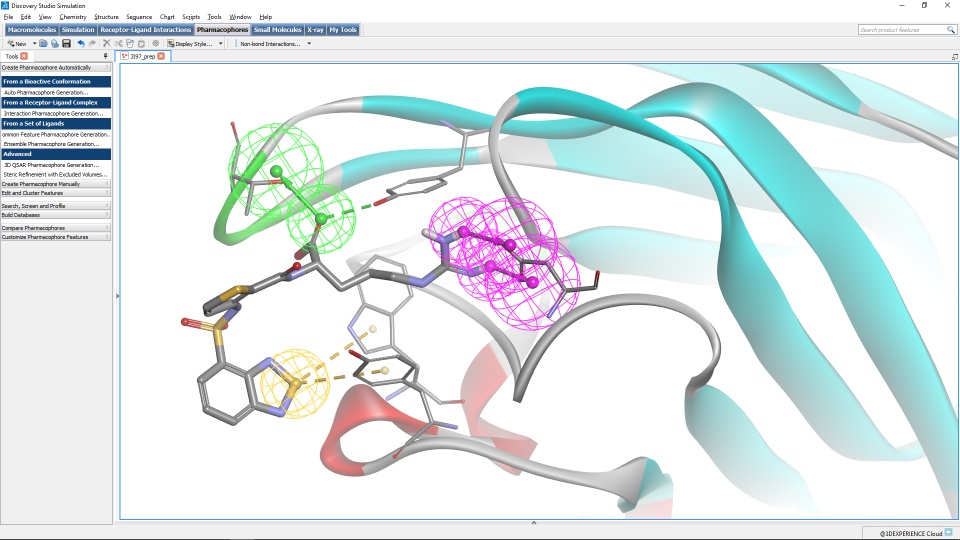Click Ensemble Pharmacophore Generation link
This screenshot has width=960, height=540.
51,144
